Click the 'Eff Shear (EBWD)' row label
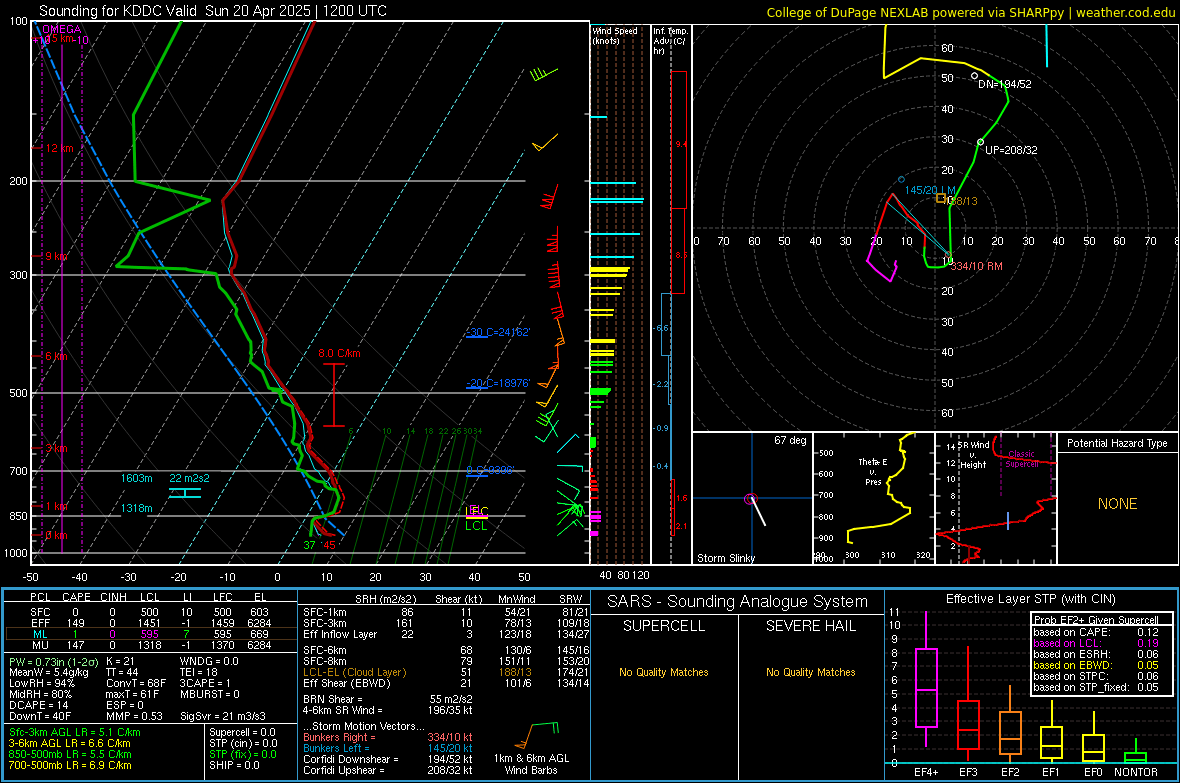The image size is (1180, 783). click(x=346, y=684)
